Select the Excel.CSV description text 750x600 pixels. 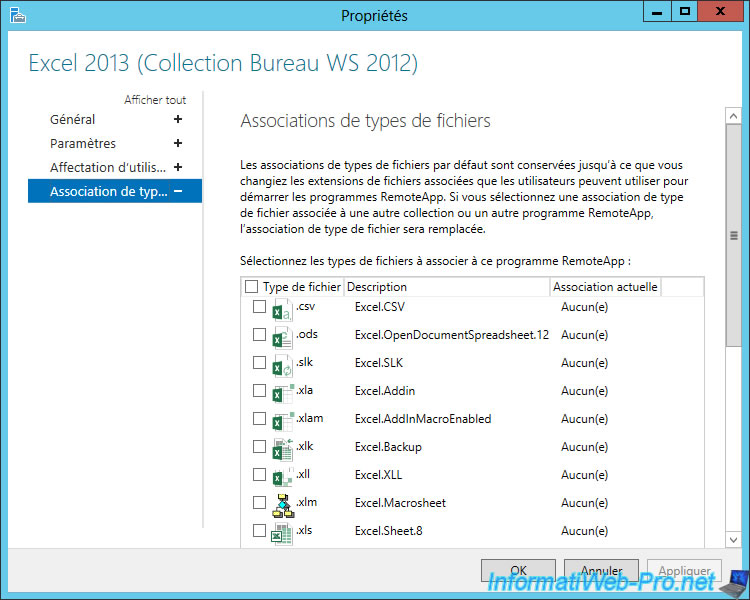click(380, 307)
